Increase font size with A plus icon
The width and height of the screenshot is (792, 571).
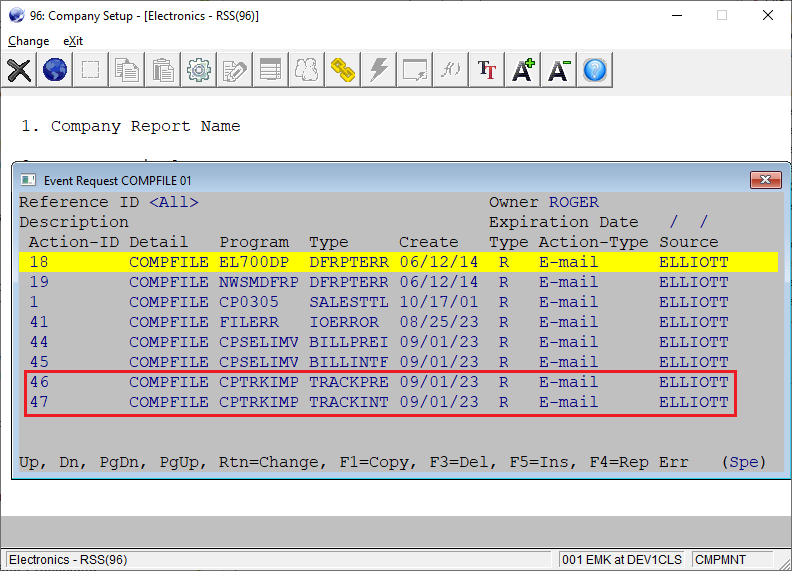pos(523,70)
